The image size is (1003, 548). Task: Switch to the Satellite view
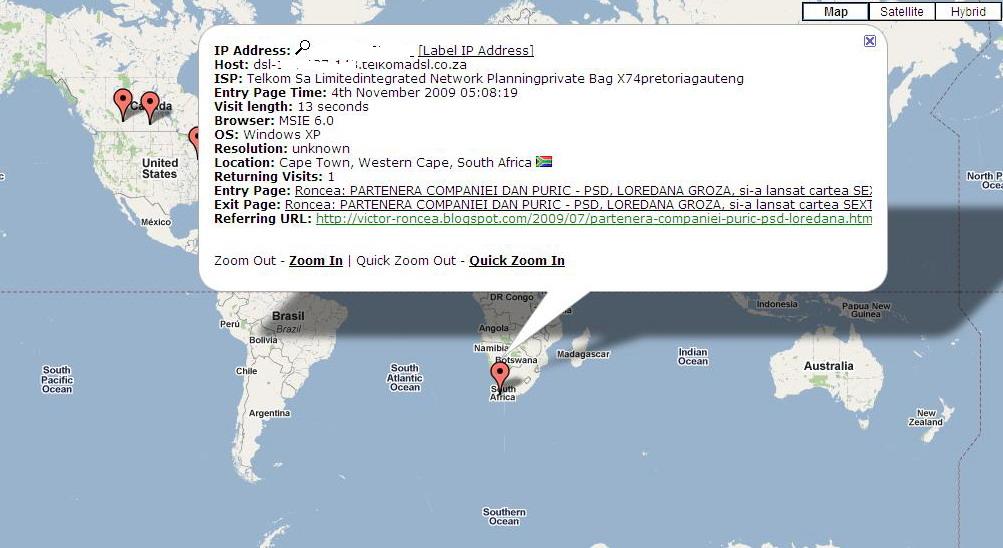coord(901,12)
